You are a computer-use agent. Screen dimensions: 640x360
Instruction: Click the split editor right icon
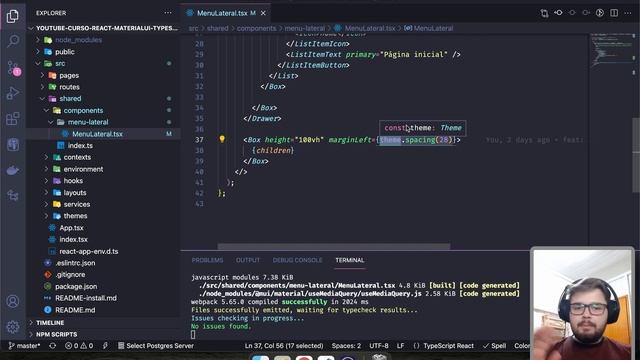614,13
